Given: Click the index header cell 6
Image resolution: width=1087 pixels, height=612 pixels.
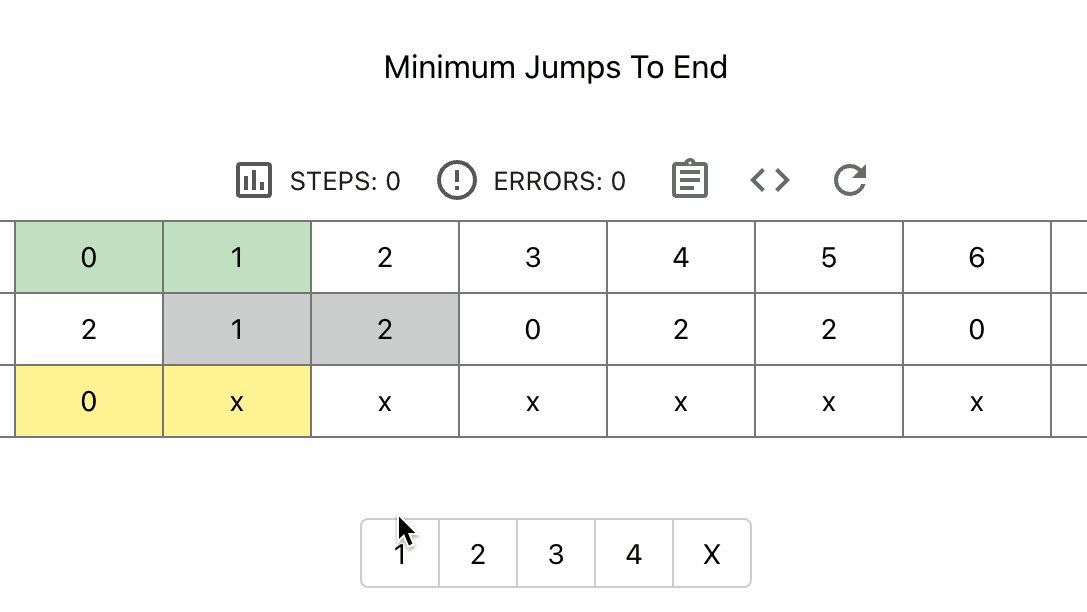Looking at the screenshot, I should click(x=977, y=258).
